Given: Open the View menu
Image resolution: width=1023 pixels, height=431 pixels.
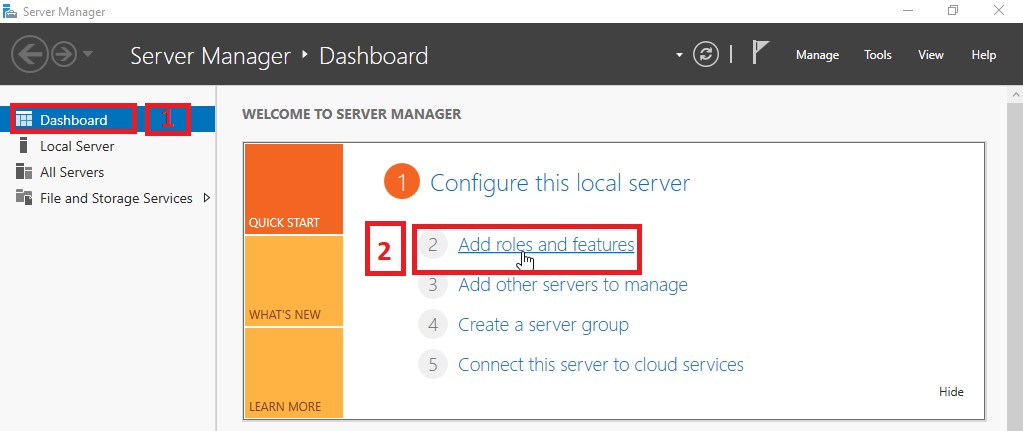Looking at the screenshot, I should 930,55.
